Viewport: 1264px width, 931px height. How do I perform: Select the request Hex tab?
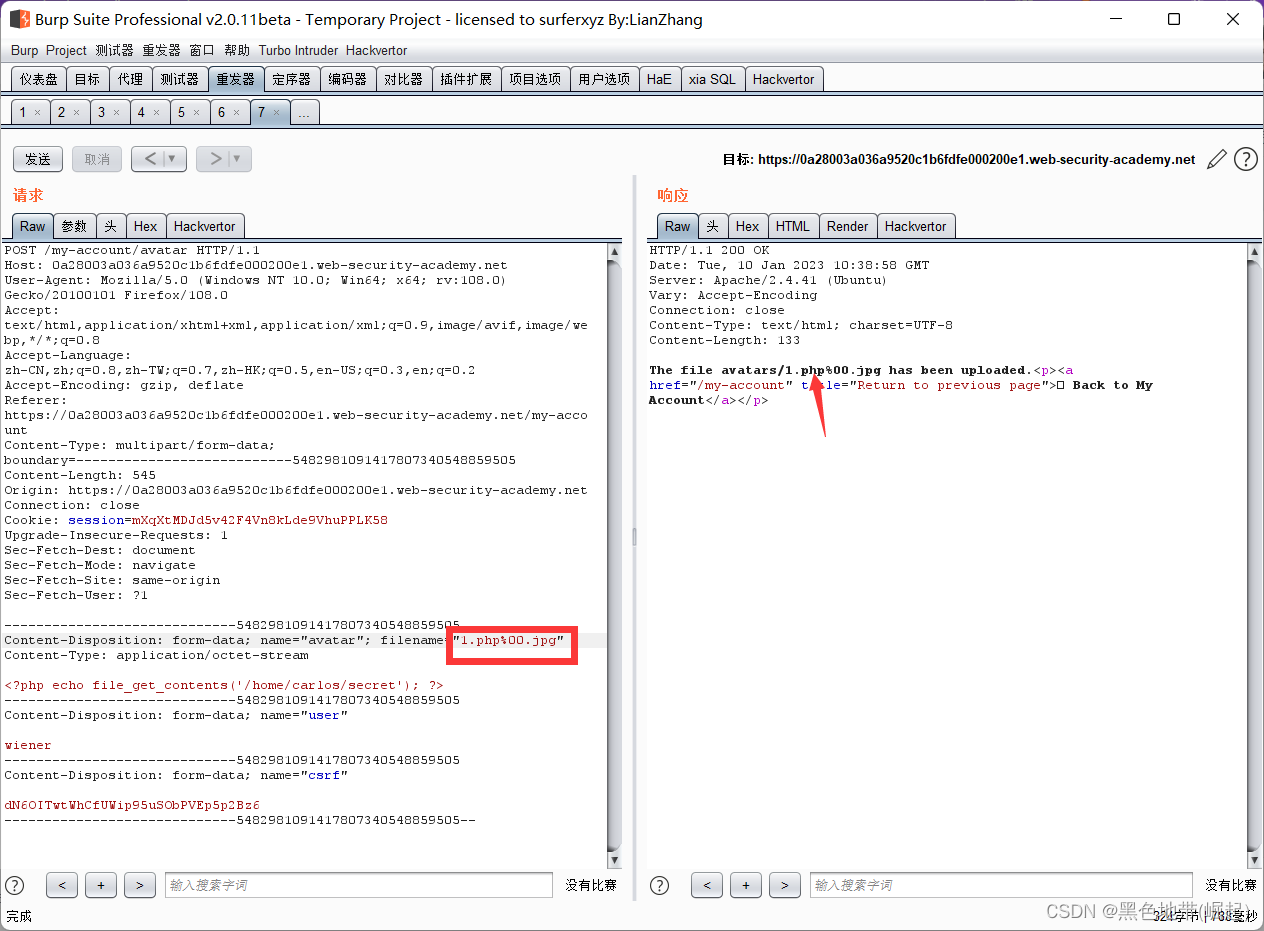pos(146,226)
